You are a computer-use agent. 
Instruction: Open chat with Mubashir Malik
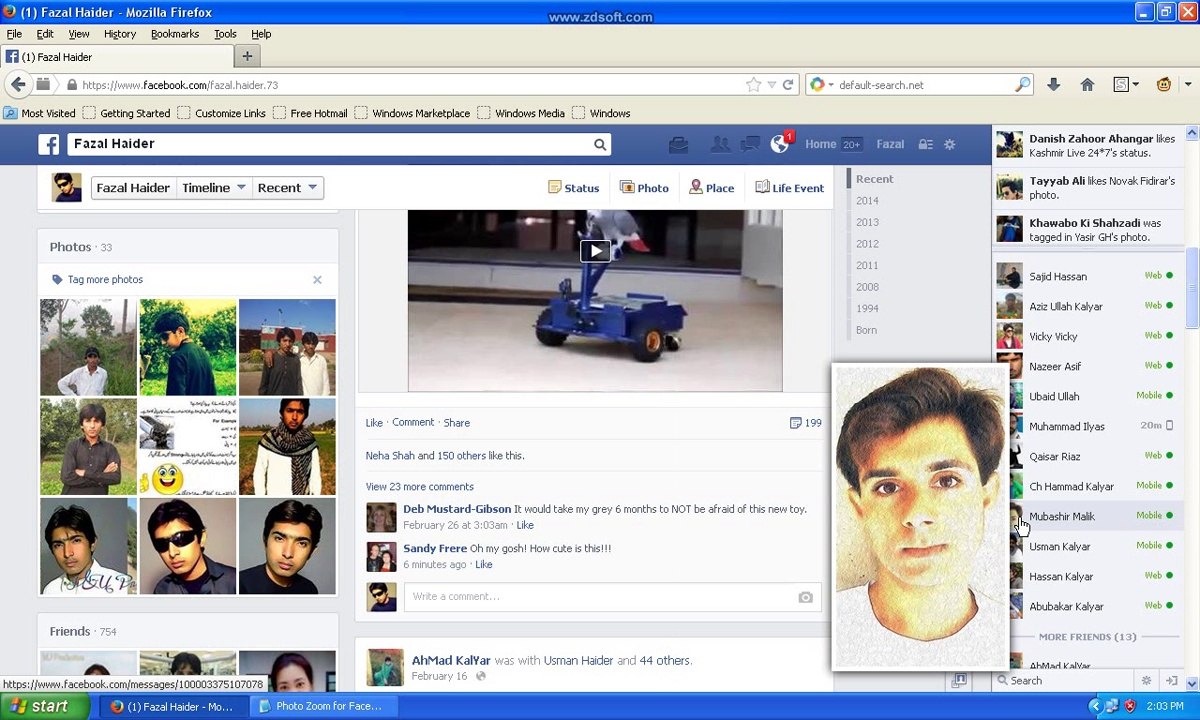1086,516
